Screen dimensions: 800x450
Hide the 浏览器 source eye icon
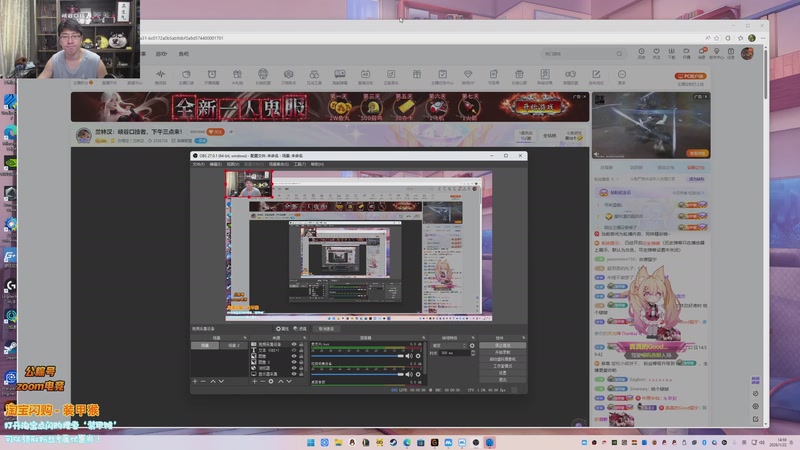pyautogui.click(x=294, y=368)
